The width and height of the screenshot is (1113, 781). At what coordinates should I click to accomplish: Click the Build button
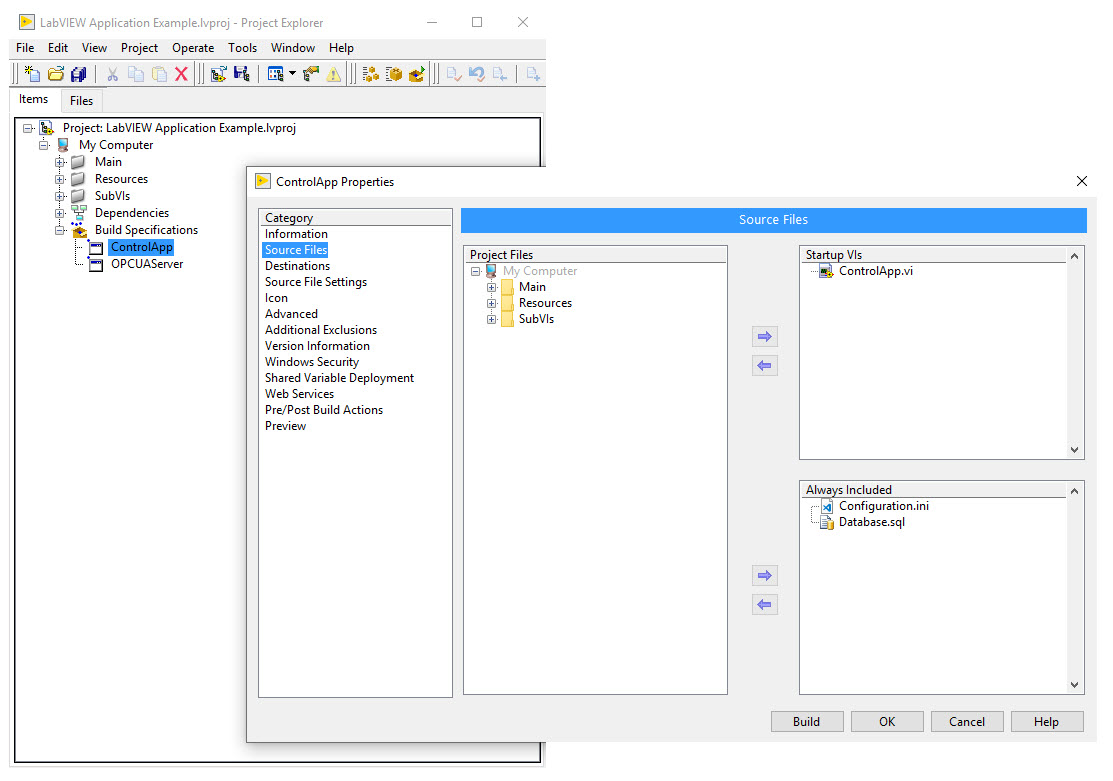click(807, 721)
